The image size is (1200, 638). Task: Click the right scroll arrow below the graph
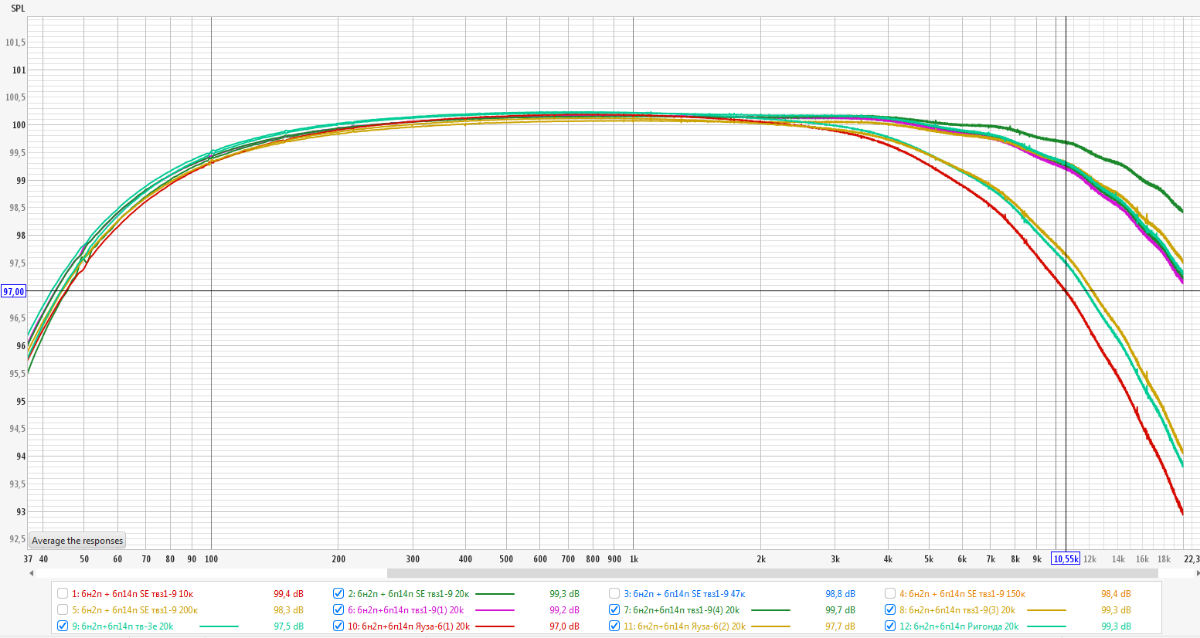click(x=1192, y=574)
